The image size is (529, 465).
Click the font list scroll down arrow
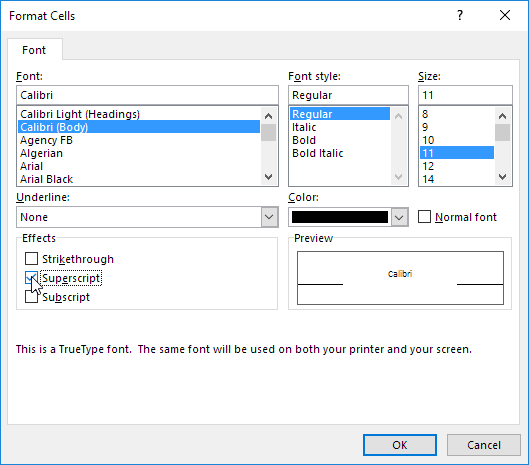coord(269,177)
